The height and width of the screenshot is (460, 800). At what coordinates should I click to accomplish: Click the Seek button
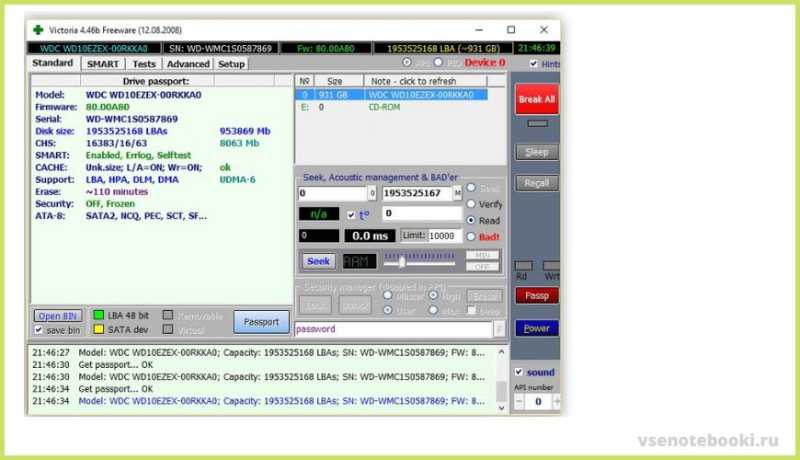(x=318, y=261)
